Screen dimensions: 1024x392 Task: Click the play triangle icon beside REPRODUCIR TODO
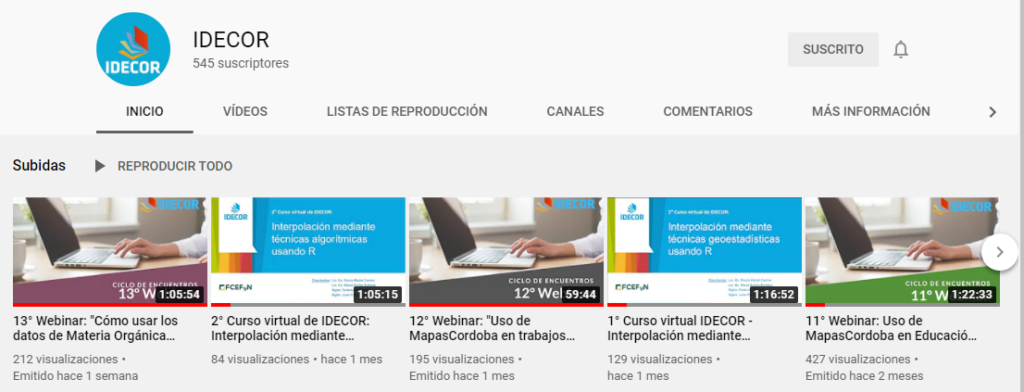(100, 166)
